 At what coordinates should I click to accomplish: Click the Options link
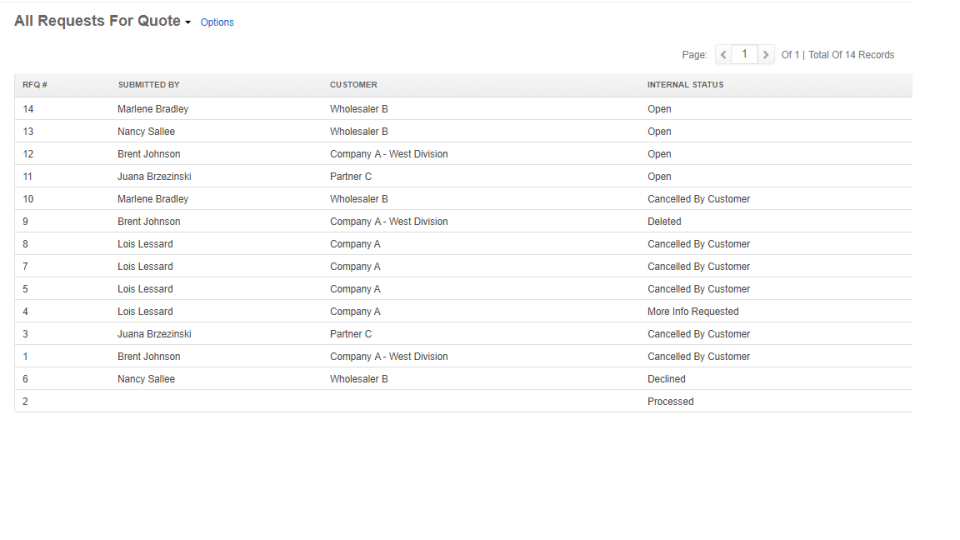[x=217, y=22]
